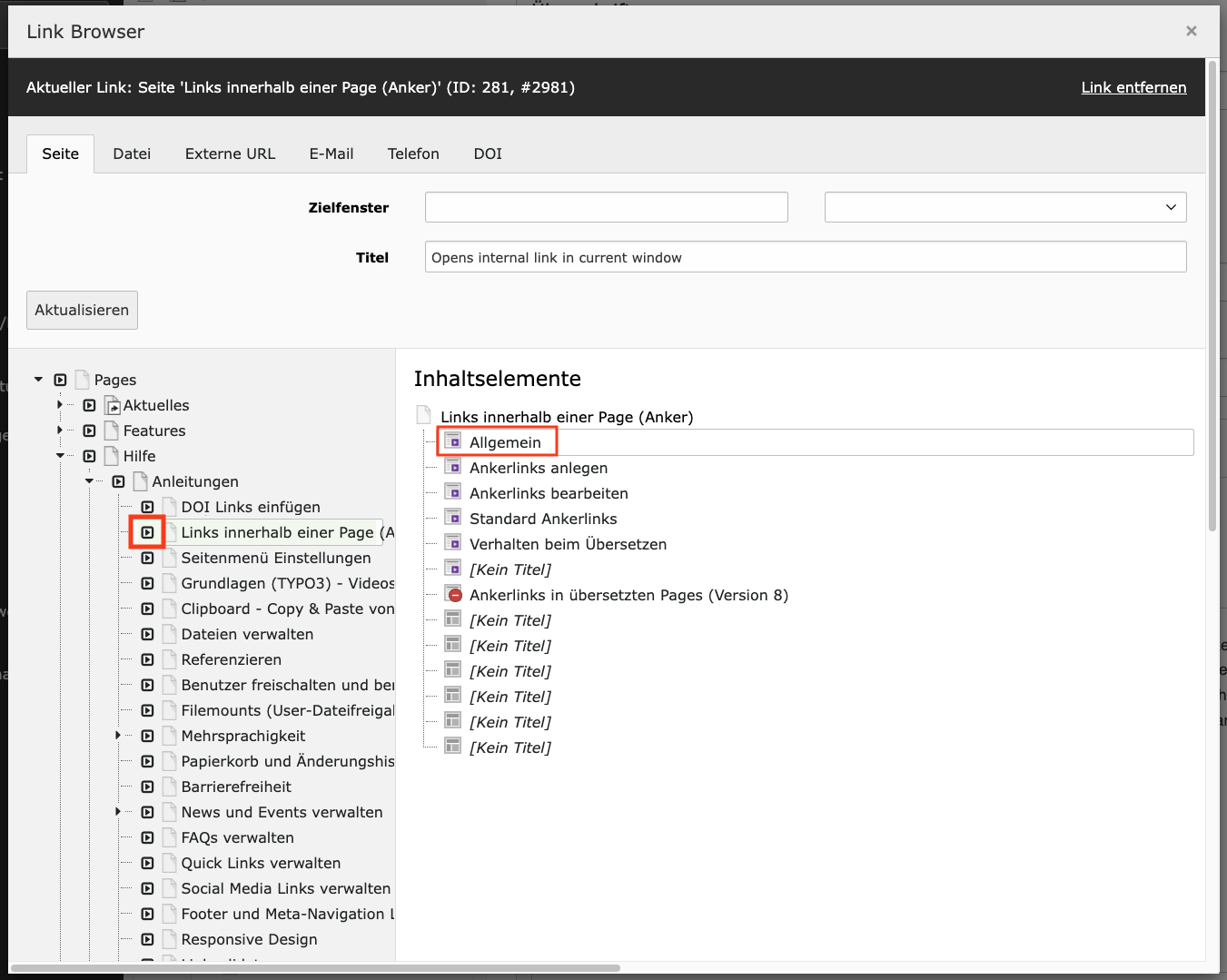Click arrow icon beside Clipboard - Copy & Paste
The height and width of the screenshot is (980, 1227).
(147, 609)
